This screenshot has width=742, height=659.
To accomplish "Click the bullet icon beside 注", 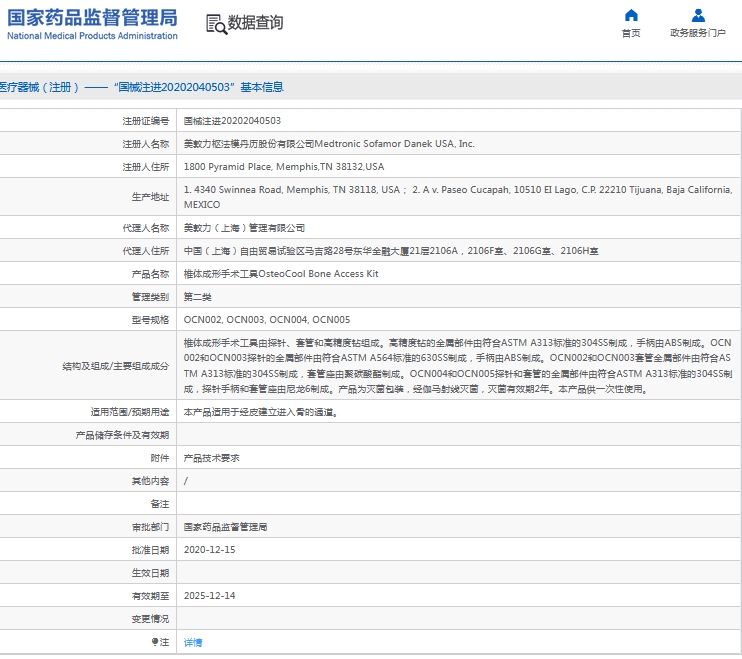I will click(x=155, y=641).
